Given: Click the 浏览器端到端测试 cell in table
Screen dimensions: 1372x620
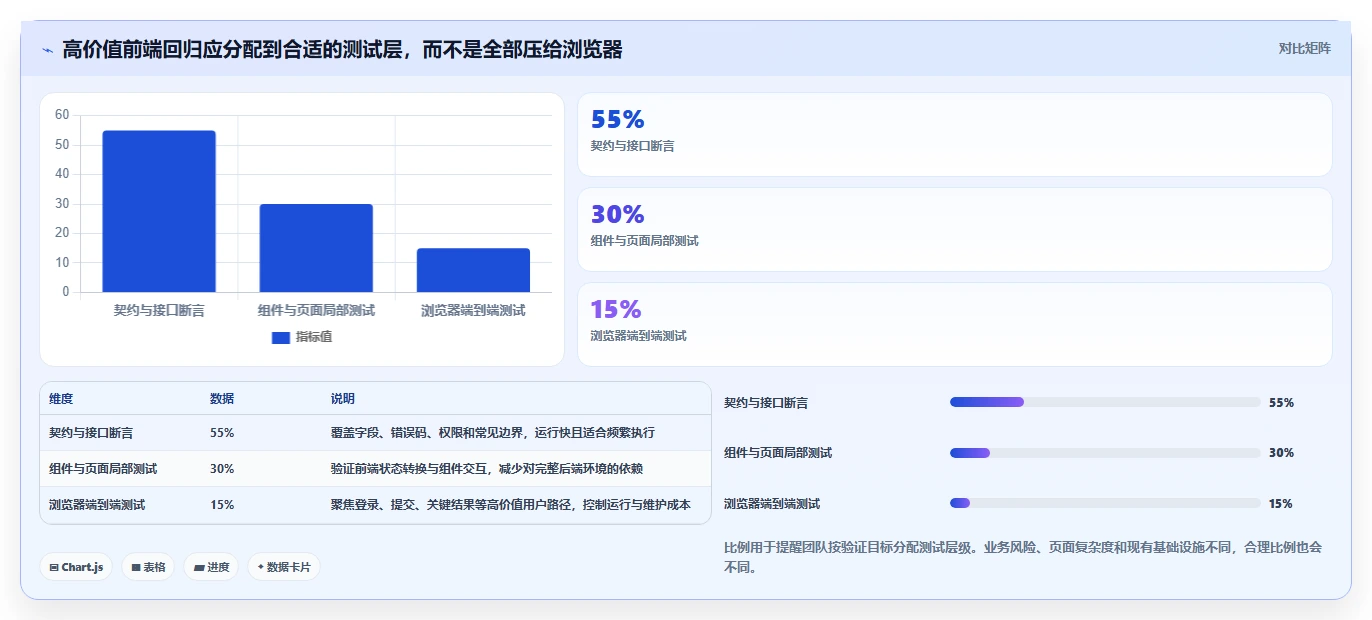Looking at the screenshot, I should 97,505.
